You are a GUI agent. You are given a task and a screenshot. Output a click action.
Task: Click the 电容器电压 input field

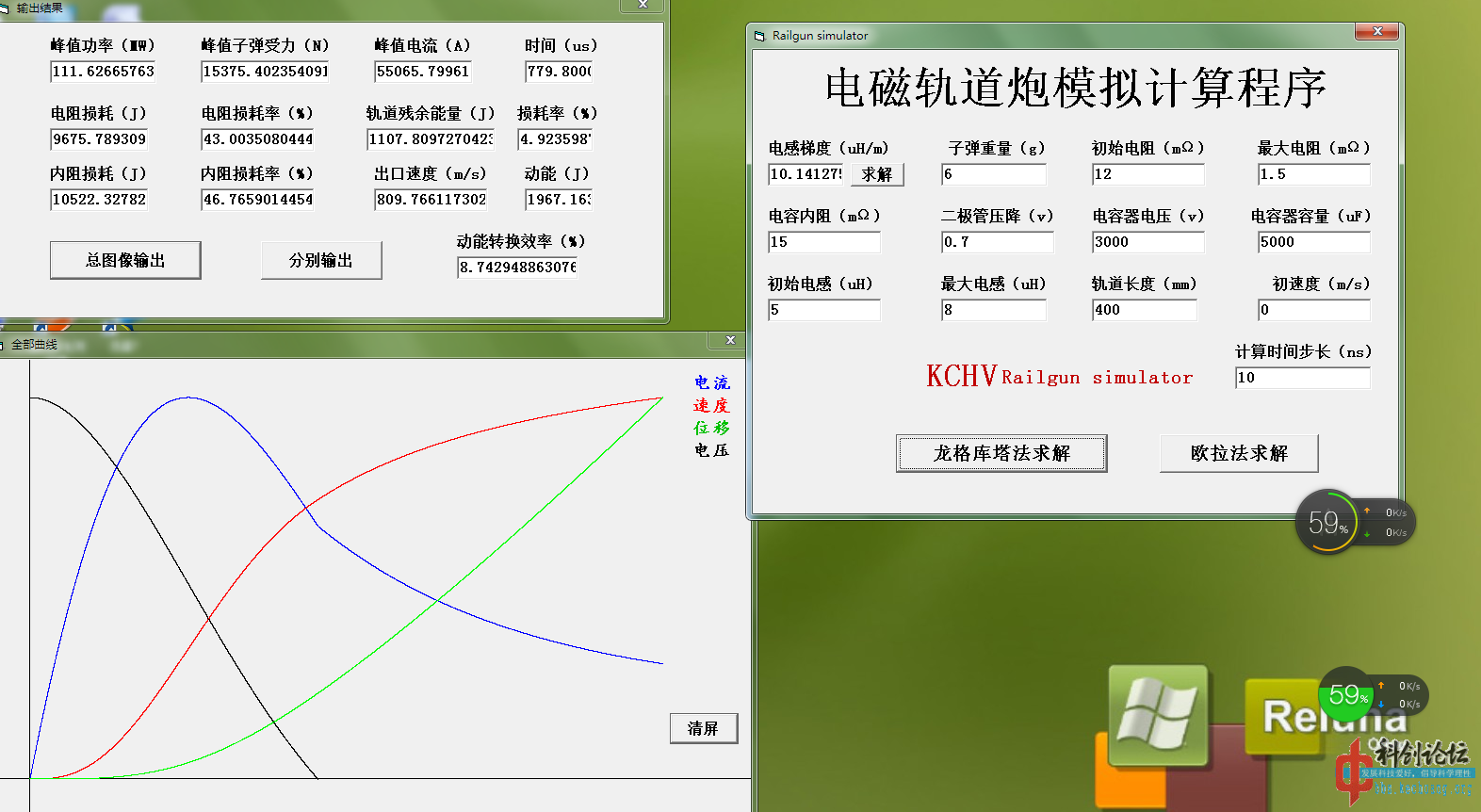1148,242
